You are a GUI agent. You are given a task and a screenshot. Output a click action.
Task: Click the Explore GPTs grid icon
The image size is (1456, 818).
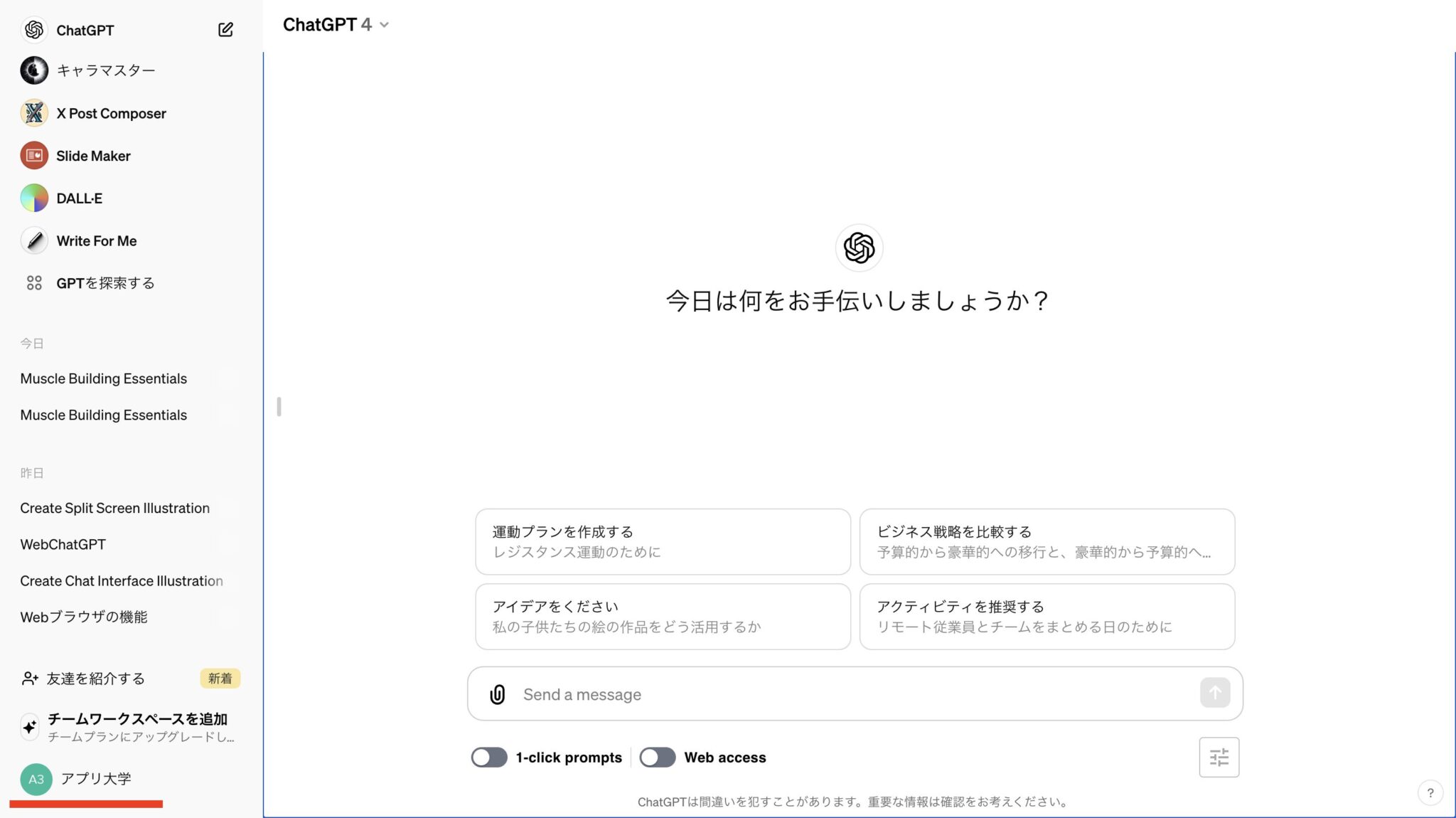pyautogui.click(x=34, y=283)
